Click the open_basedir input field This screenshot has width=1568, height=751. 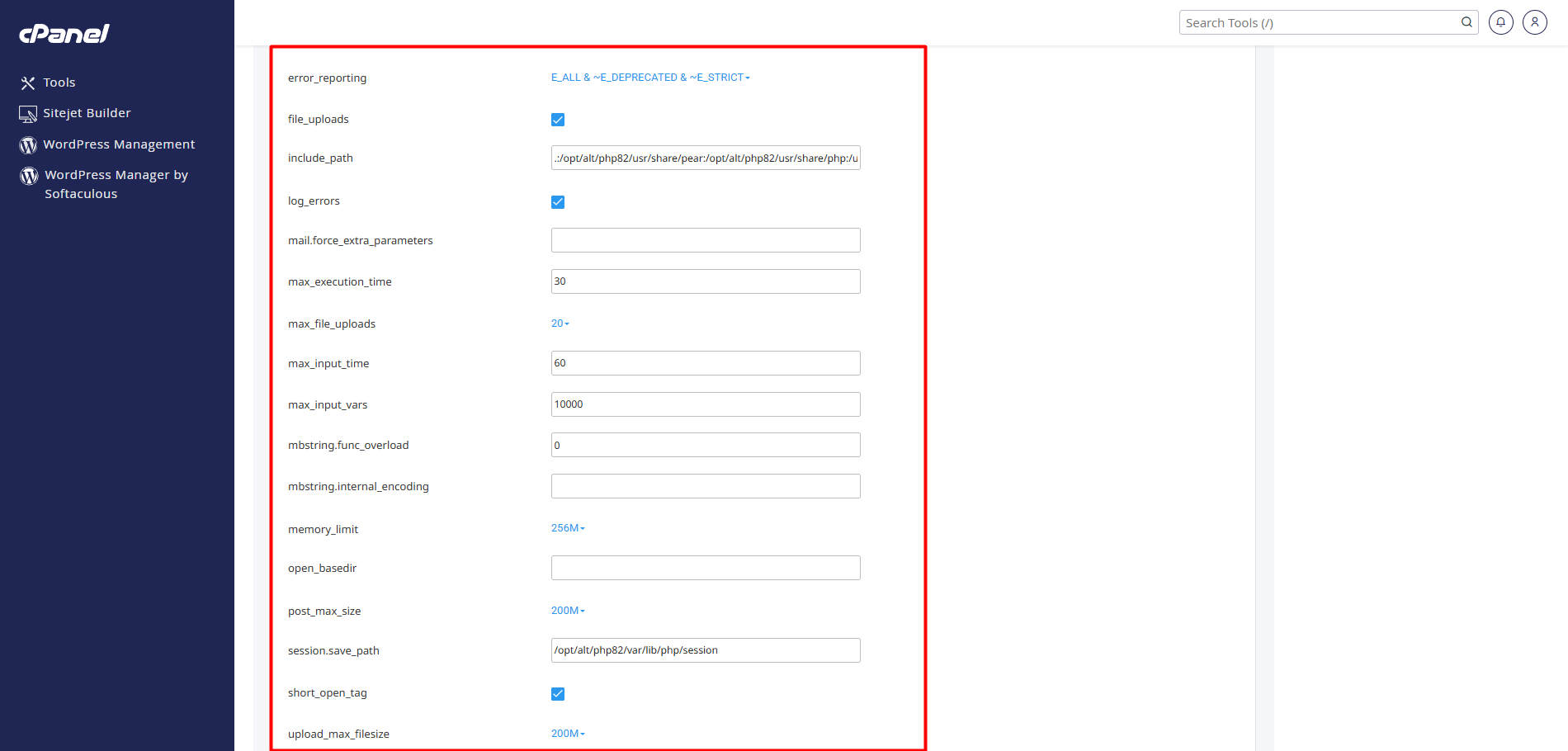[706, 568]
